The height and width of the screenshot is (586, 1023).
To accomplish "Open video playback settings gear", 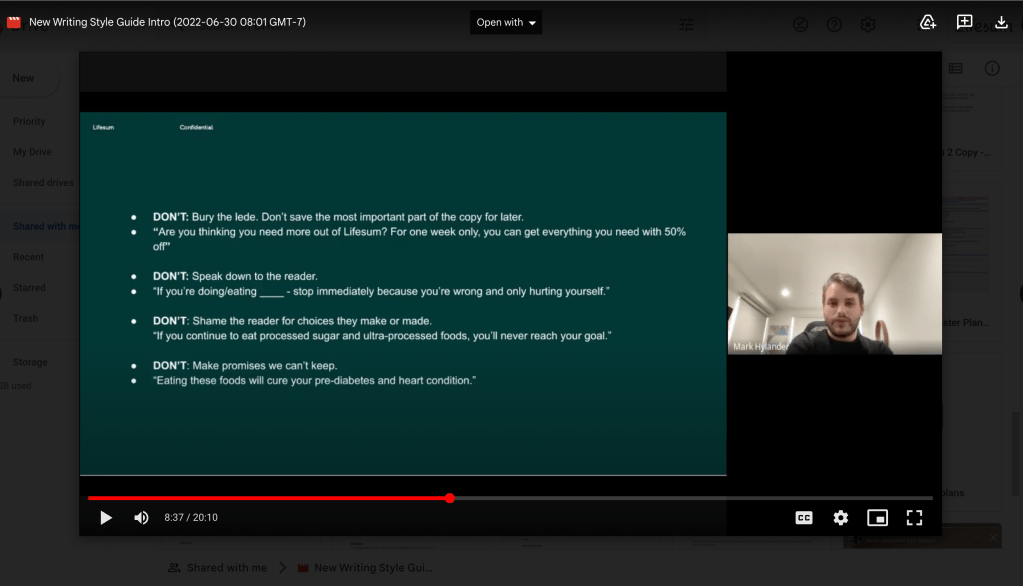I will coord(840,517).
